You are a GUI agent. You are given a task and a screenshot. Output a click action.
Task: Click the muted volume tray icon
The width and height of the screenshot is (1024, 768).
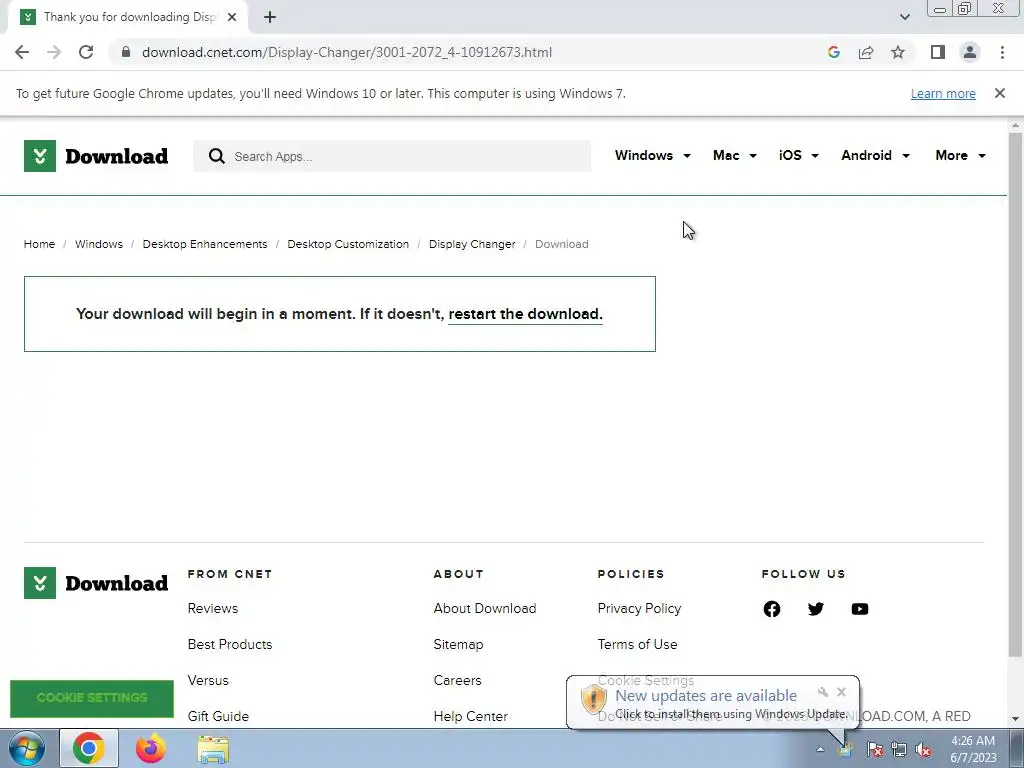point(923,750)
